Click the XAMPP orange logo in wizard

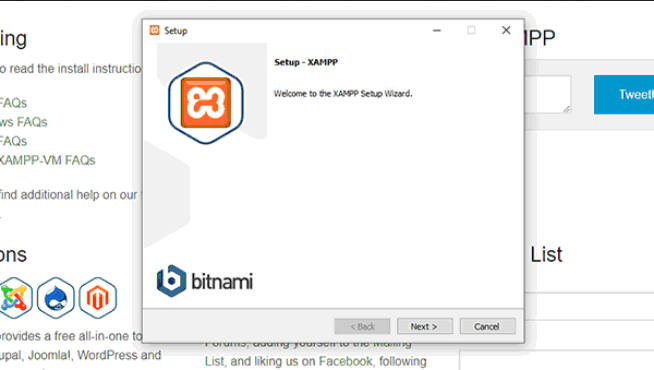click(206, 103)
